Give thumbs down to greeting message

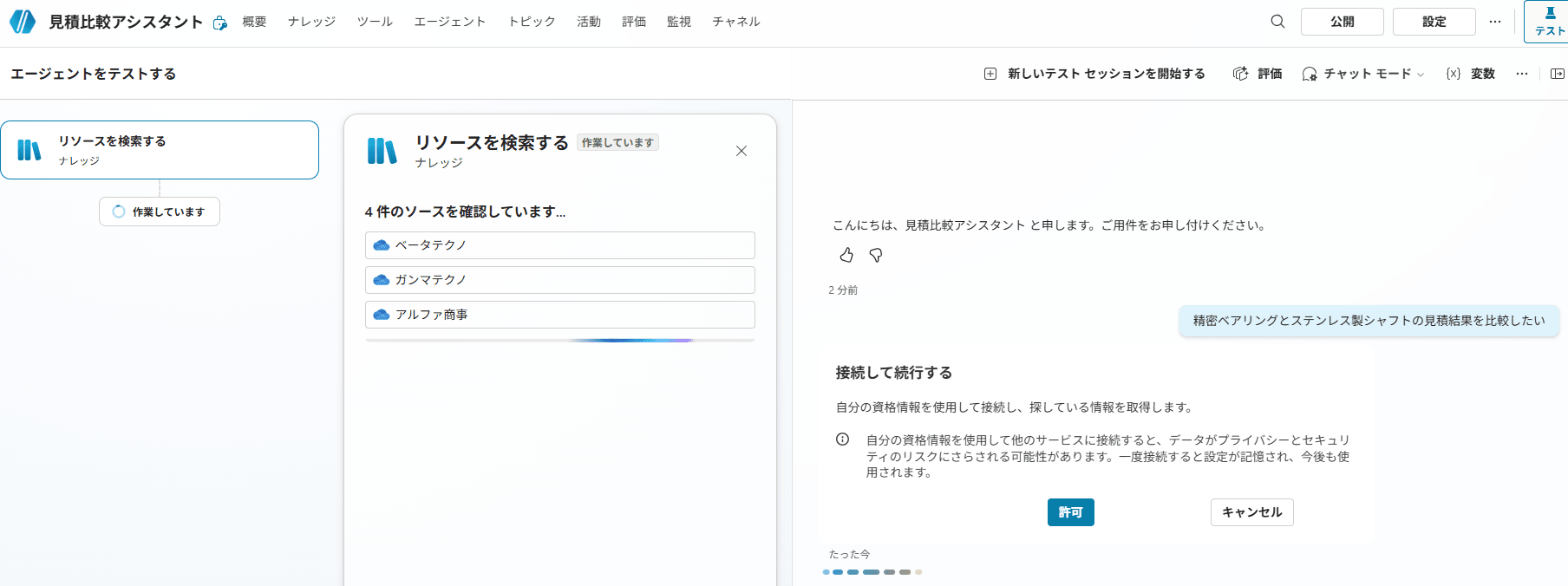pyautogui.click(x=876, y=255)
